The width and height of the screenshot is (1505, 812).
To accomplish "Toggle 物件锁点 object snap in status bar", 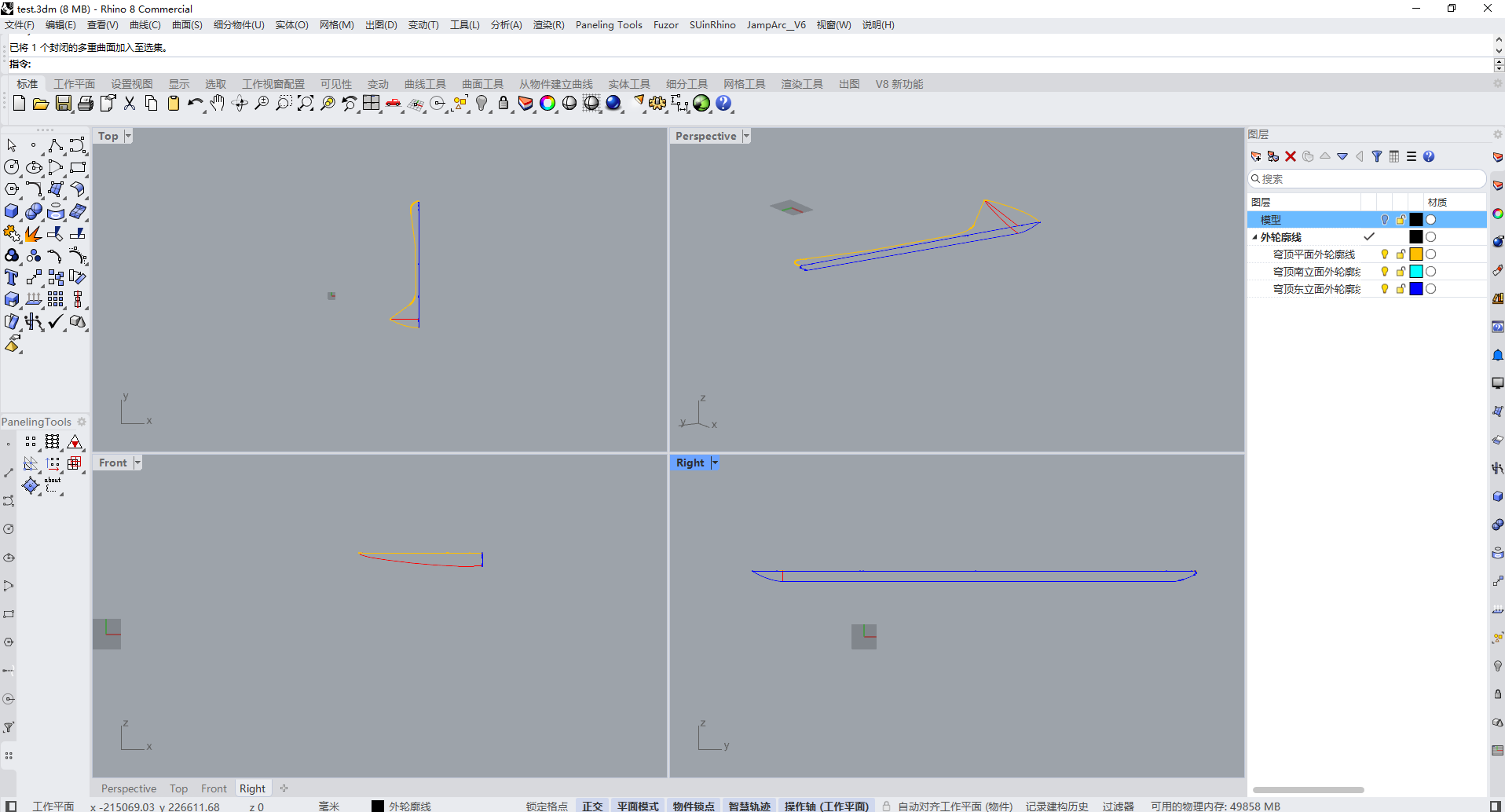I will [694, 807].
